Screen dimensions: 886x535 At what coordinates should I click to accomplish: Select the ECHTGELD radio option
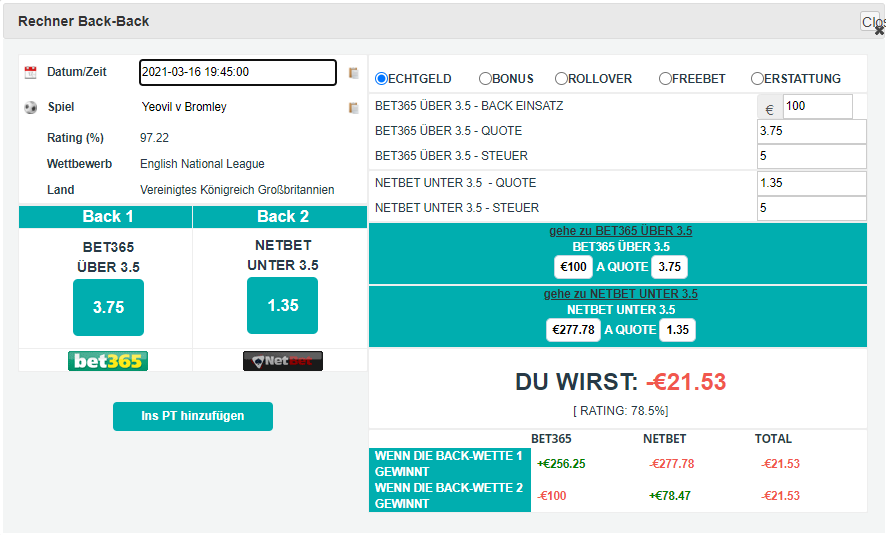pos(381,79)
